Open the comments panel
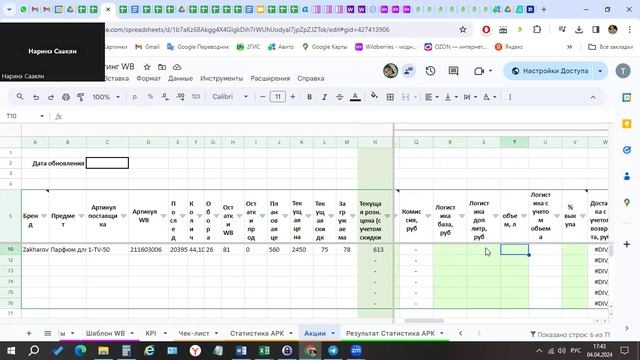Viewport: 640px width, 360px height. point(453,71)
